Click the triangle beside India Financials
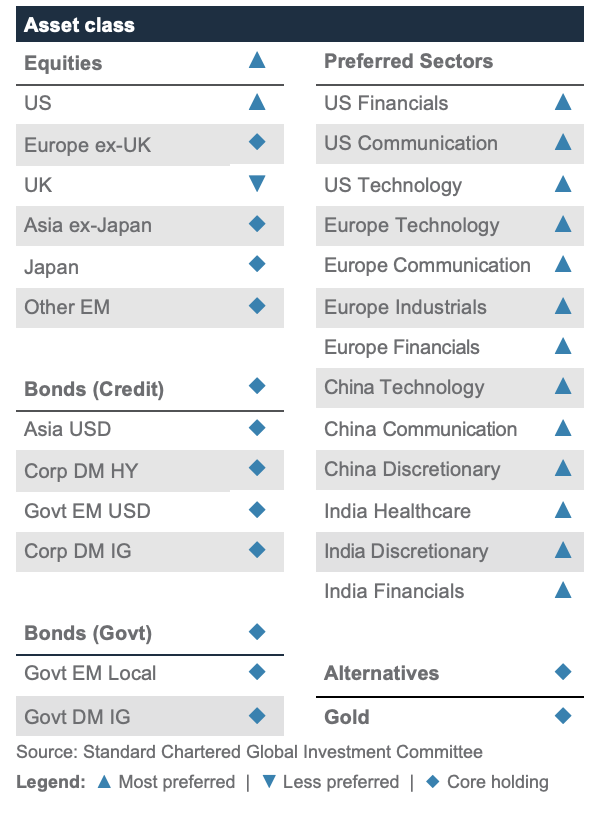 (563, 590)
